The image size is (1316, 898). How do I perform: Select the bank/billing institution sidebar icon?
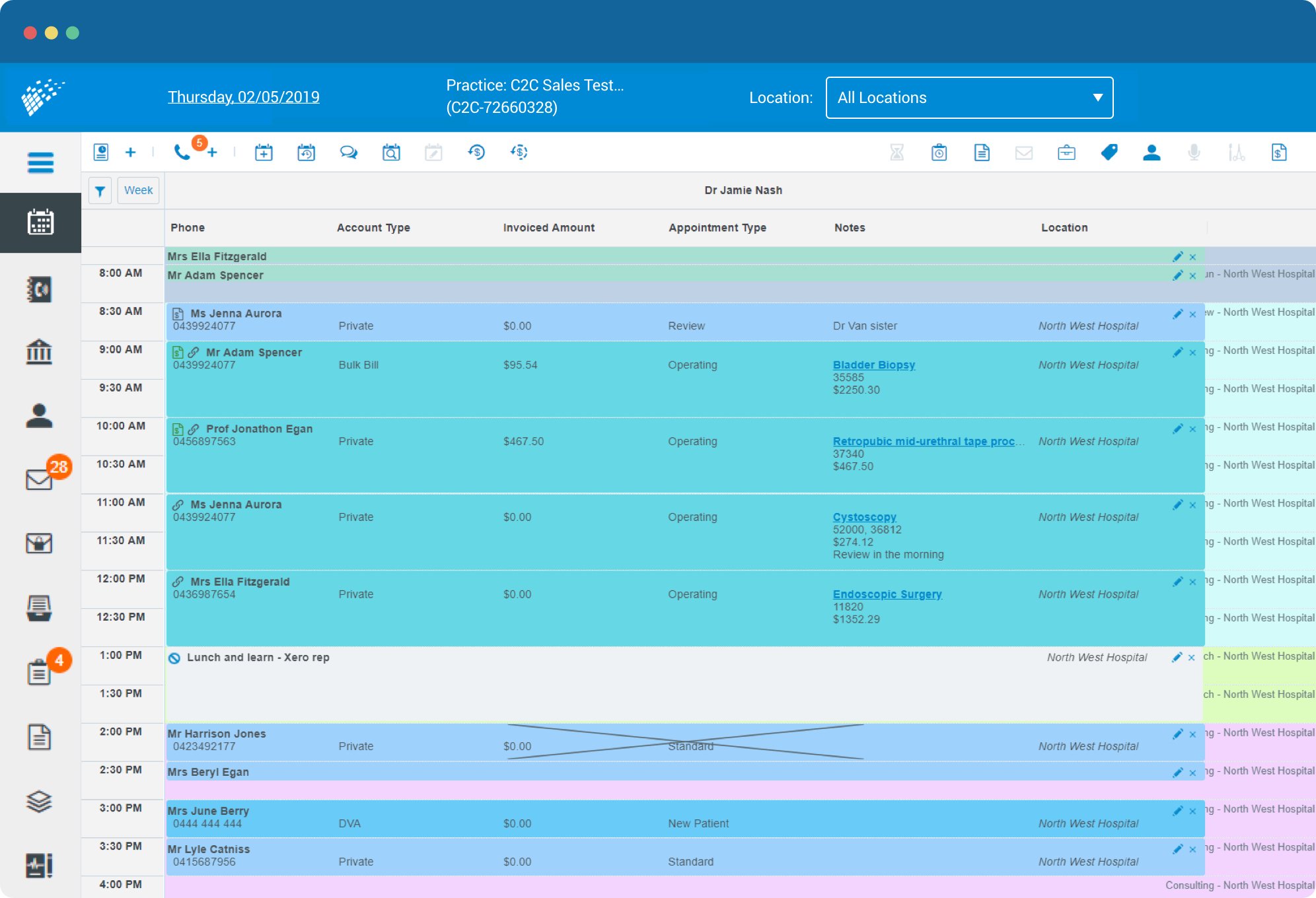40,352
